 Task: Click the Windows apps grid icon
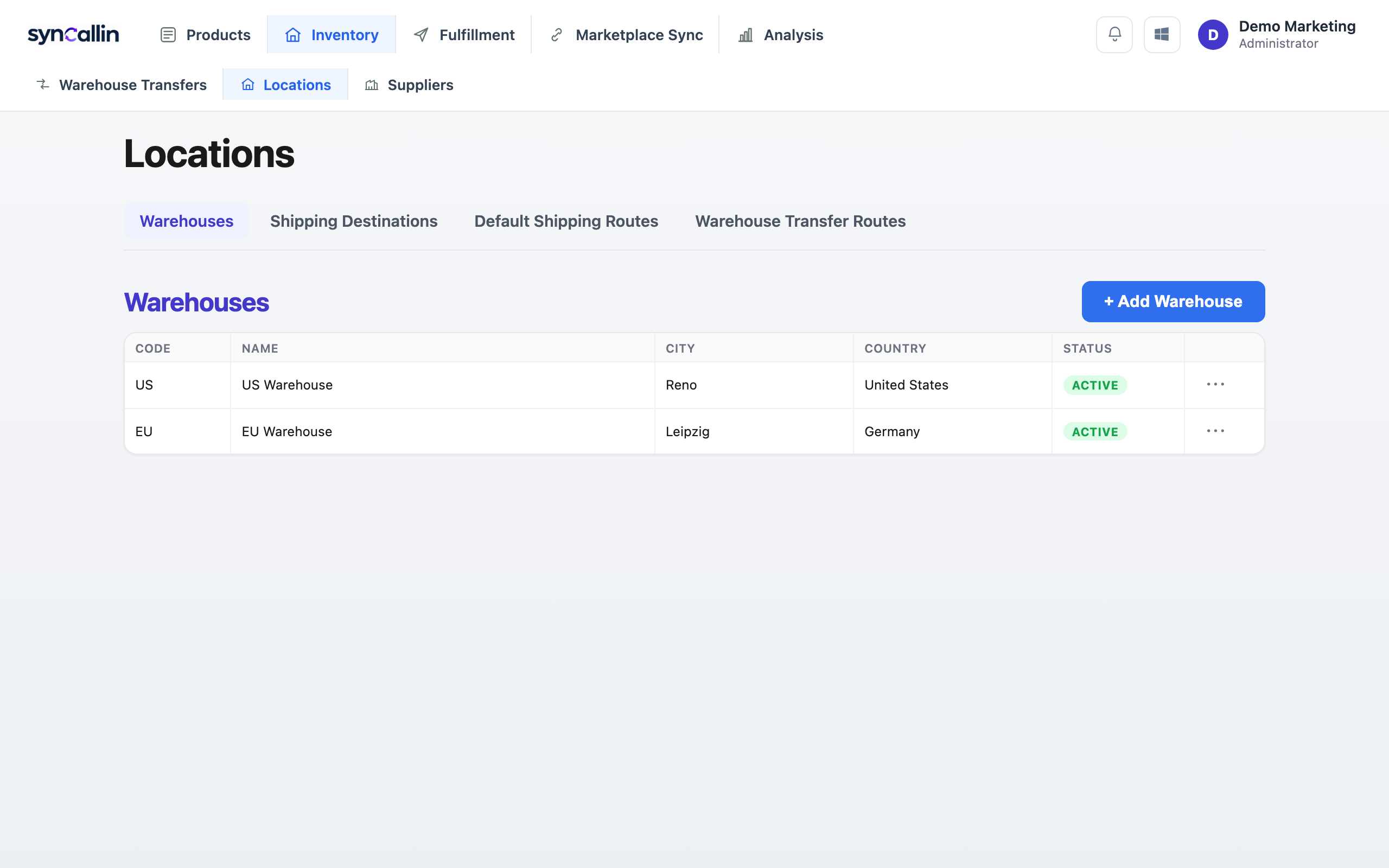(1162, 34)
